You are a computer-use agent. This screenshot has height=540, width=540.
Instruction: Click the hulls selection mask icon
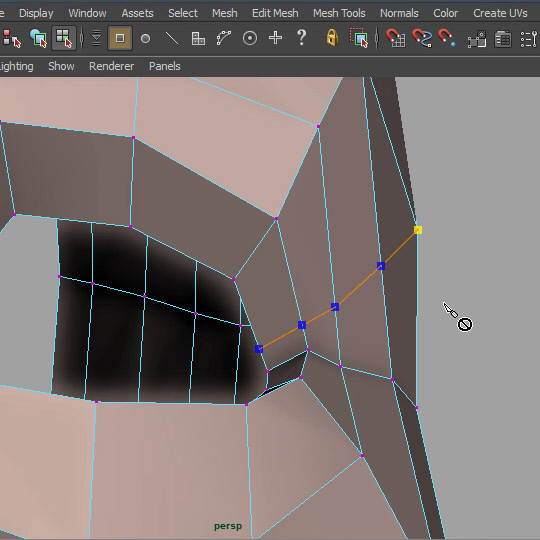(198, 38)
